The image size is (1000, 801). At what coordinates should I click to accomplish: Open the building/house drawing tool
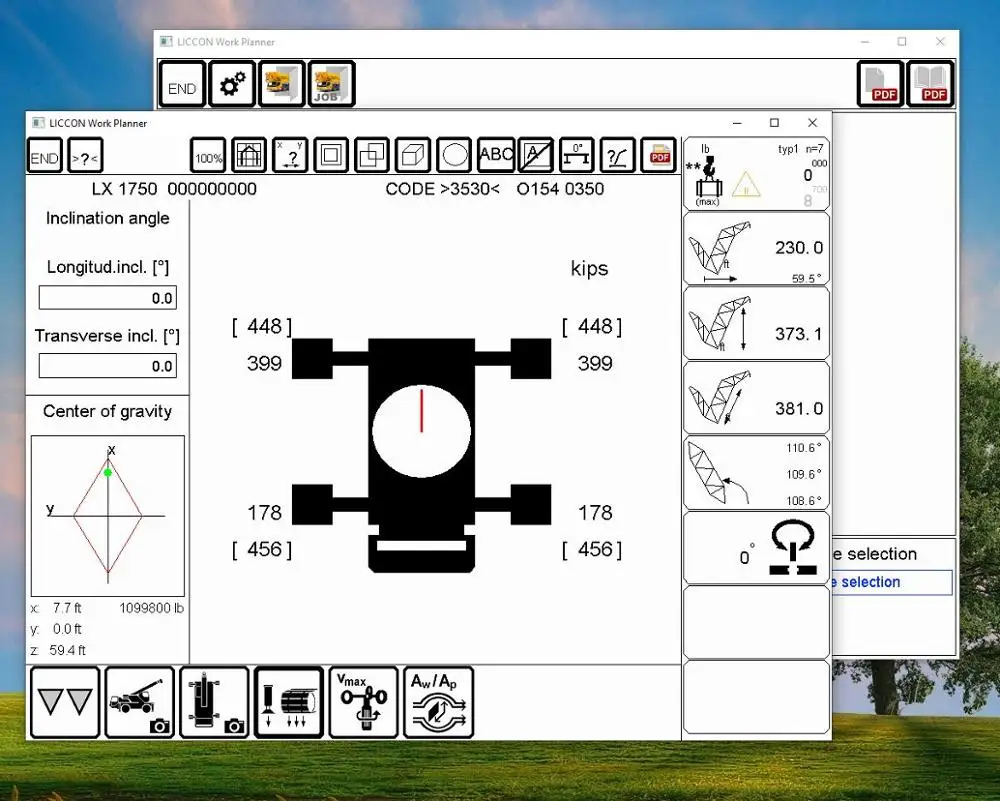[249, 156]
